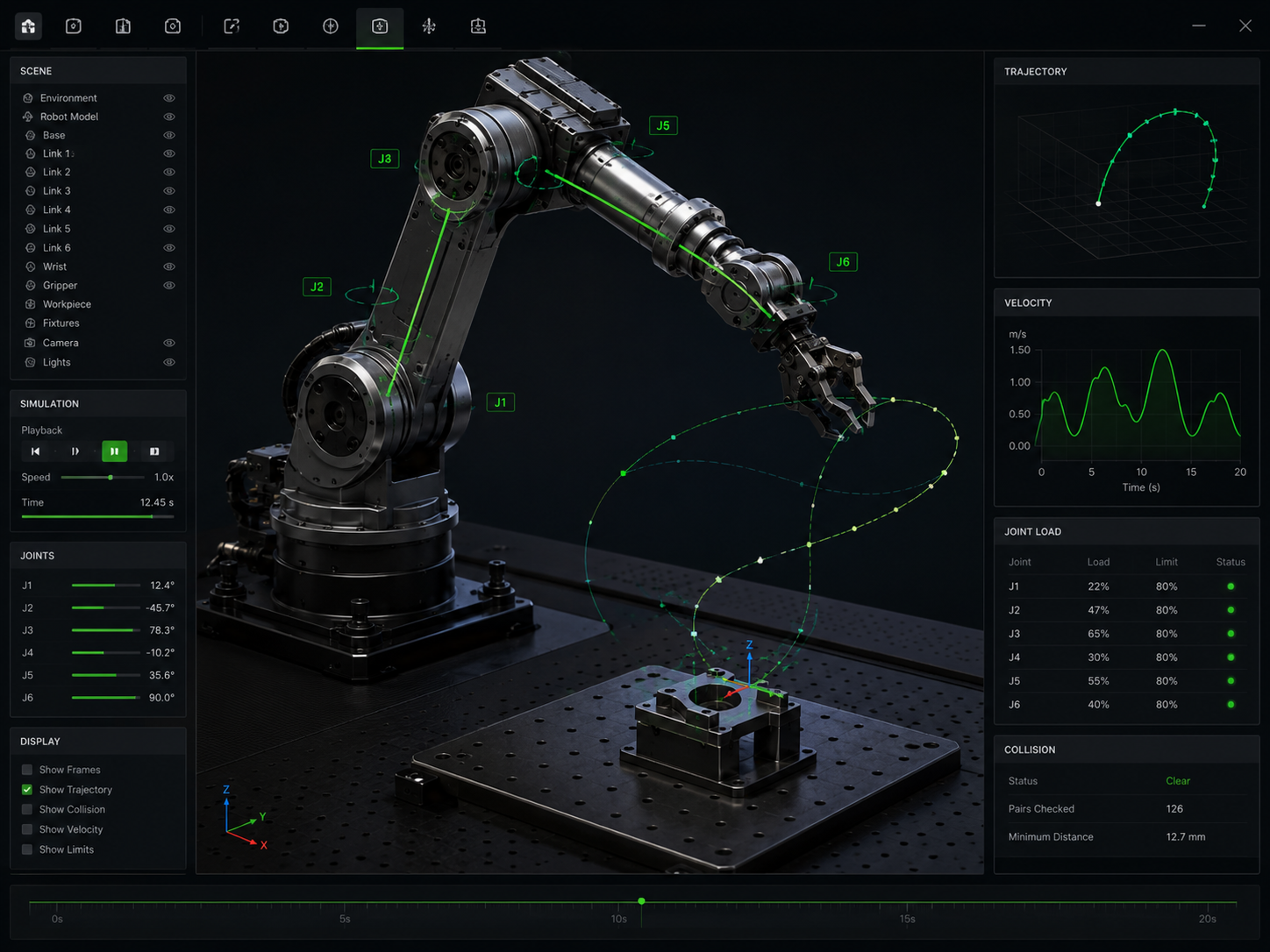
Task: Toggle visibility of Robot Model
Action: pyautogui.click(x=169, y=117)
